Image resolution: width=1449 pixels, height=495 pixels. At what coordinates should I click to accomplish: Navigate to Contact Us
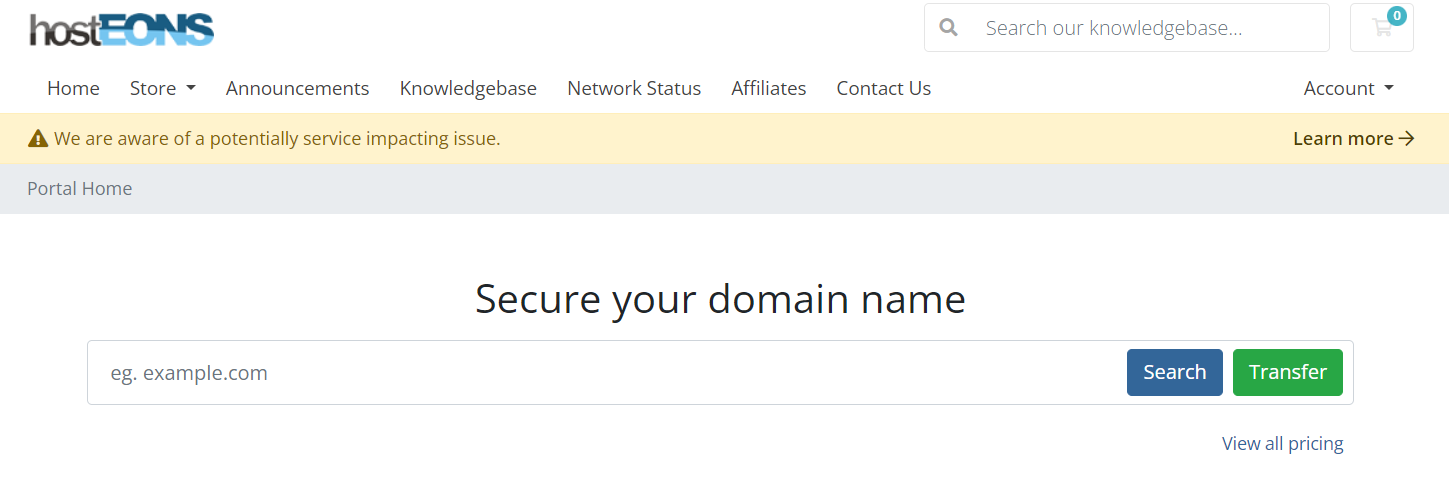(x=884, y=88)
